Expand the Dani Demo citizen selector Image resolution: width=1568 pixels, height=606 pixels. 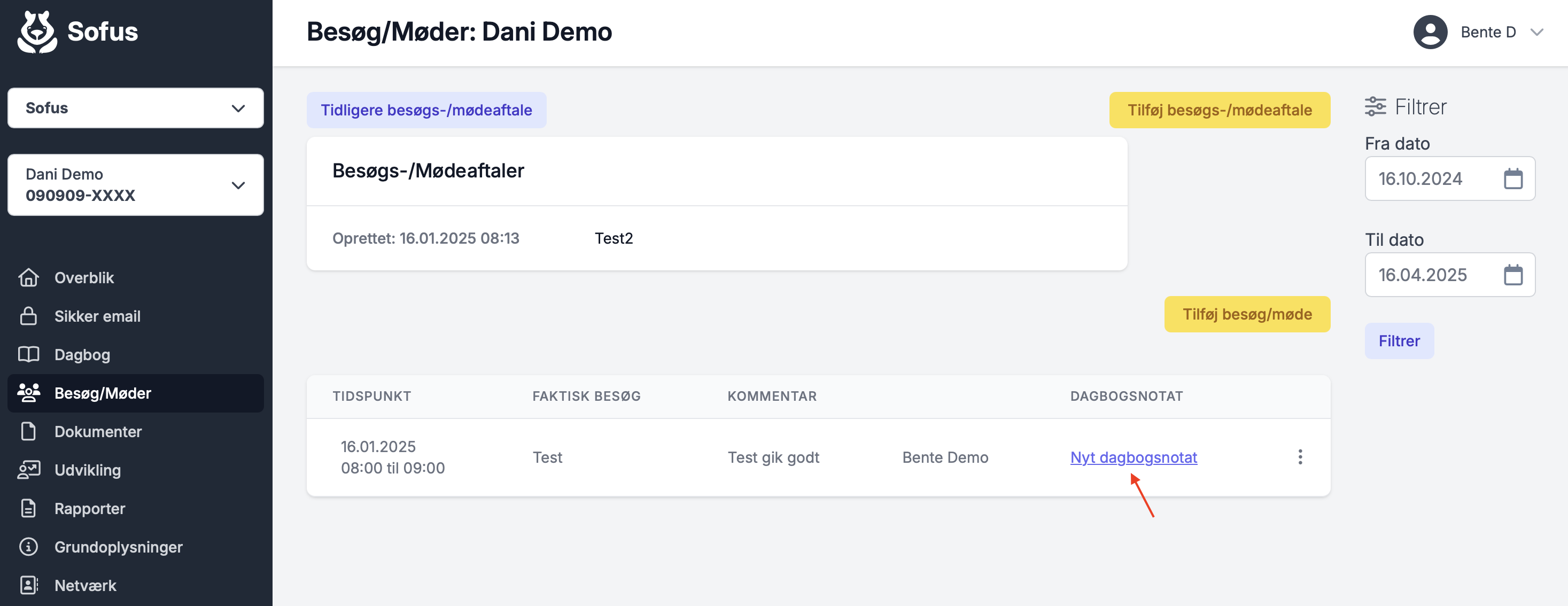135,185
